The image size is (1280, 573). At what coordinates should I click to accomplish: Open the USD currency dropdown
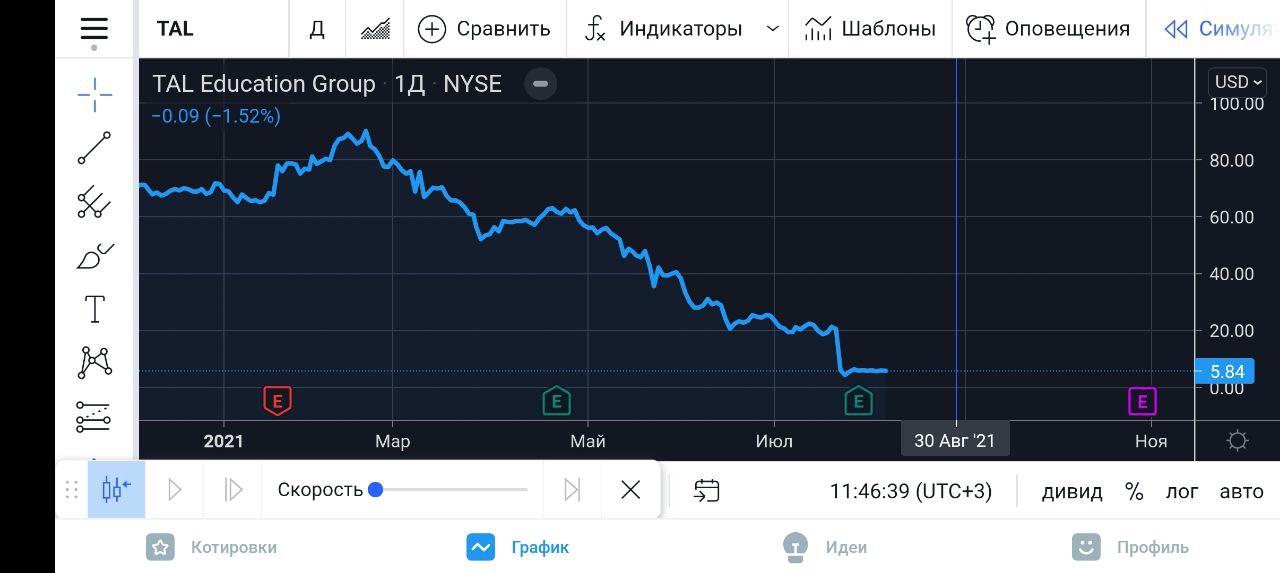click(x=1236, y=82)
